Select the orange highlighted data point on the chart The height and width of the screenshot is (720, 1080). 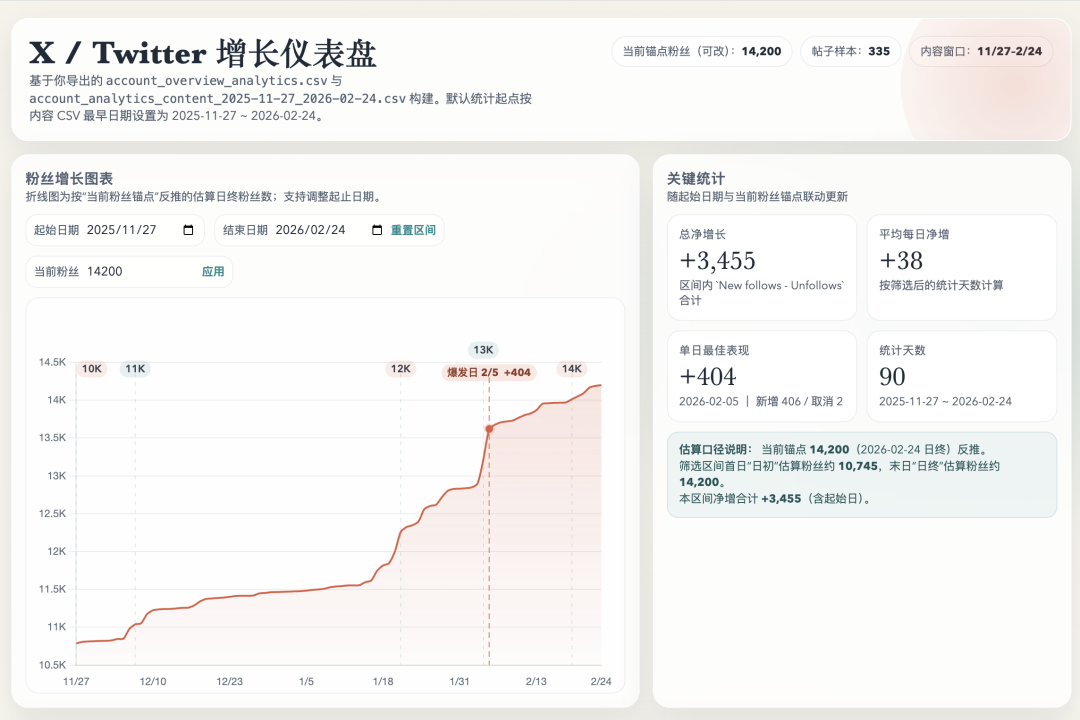[488, 427]
